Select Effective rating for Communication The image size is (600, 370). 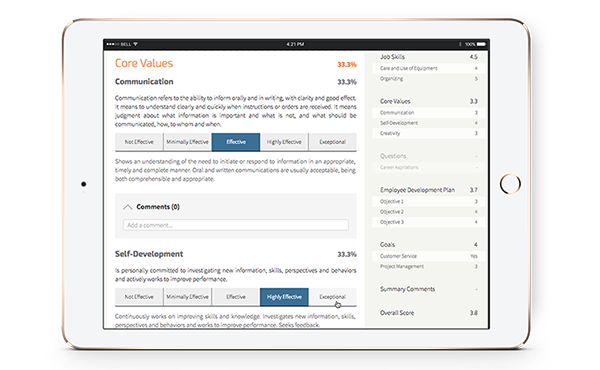click(x=236, y=142)
